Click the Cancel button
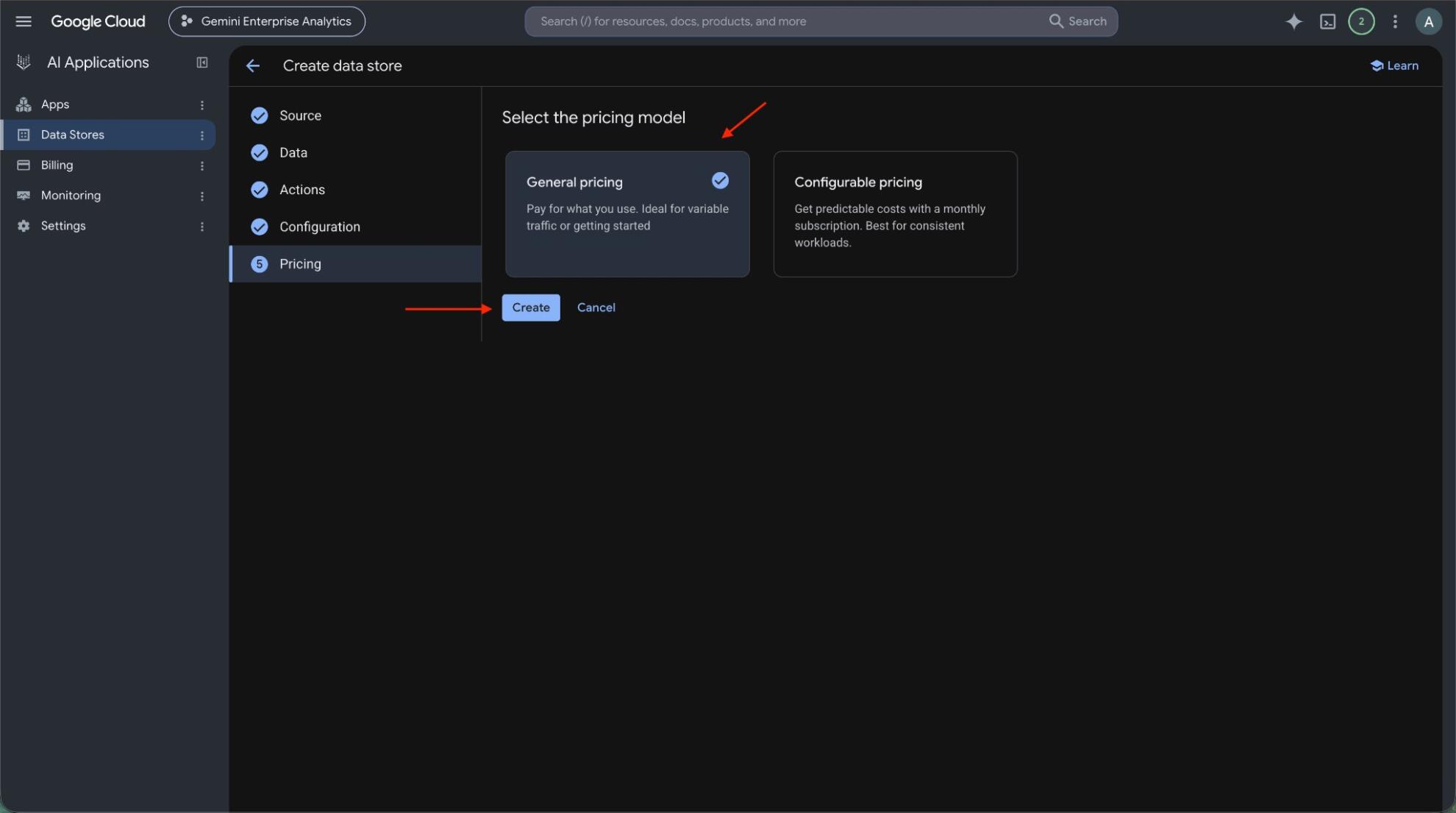Screen dimensions: 1456x813 [x=596, y=308]
